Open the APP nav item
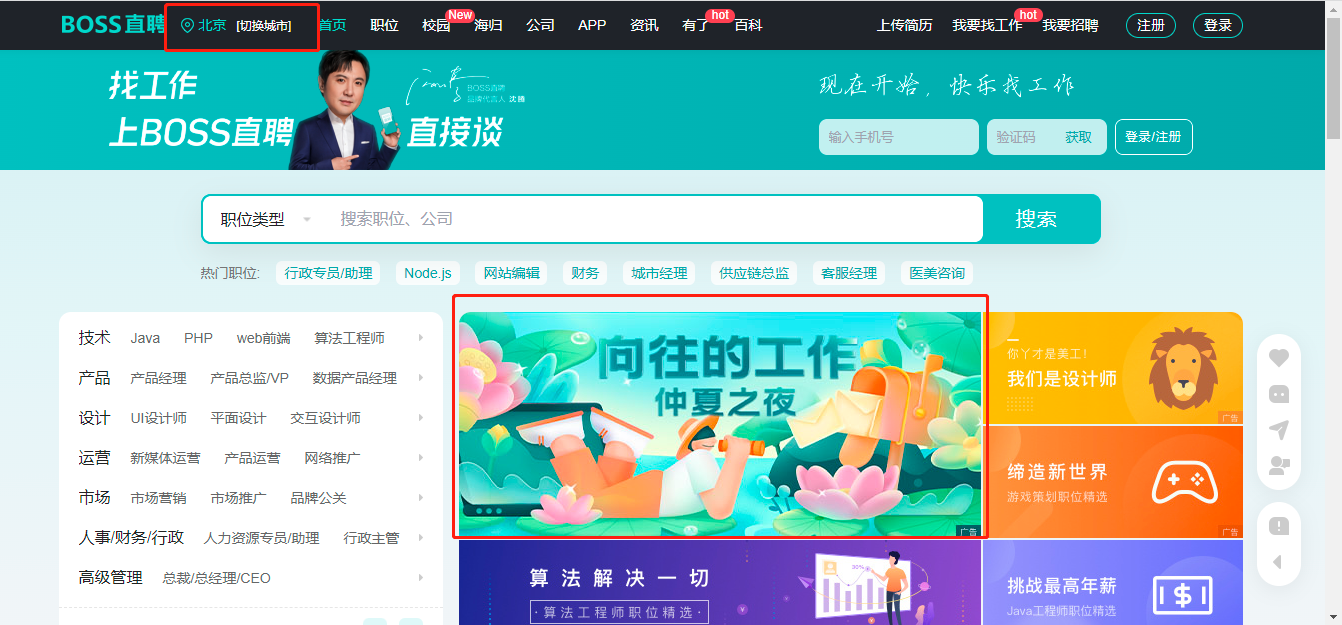The width and height of the screenshot is (1342, 625). pyautogui.click(x=592, y=25)
